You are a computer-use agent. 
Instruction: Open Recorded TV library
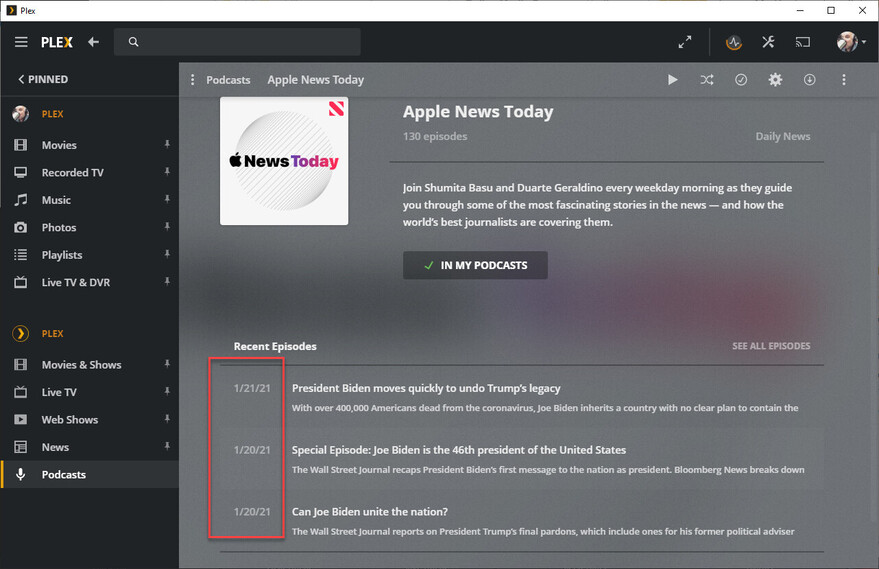(72, 173)
